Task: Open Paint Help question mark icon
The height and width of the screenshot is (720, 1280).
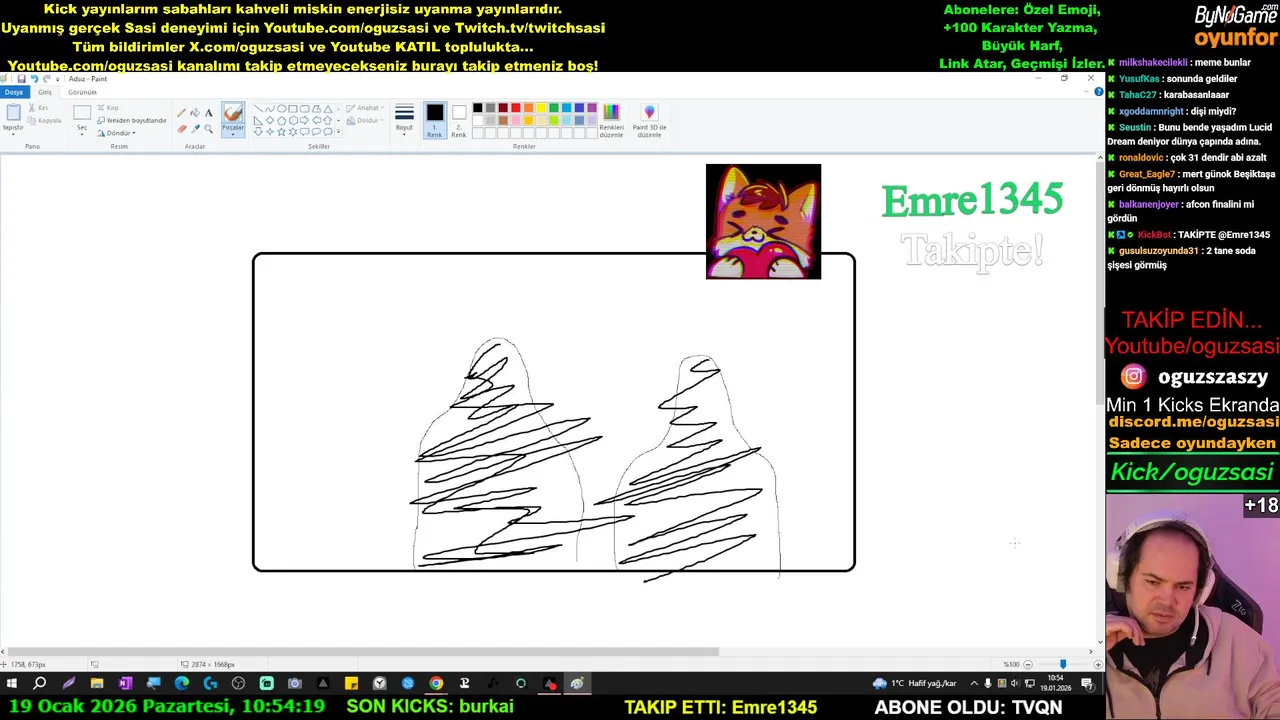Action: tap(1098, 92)
